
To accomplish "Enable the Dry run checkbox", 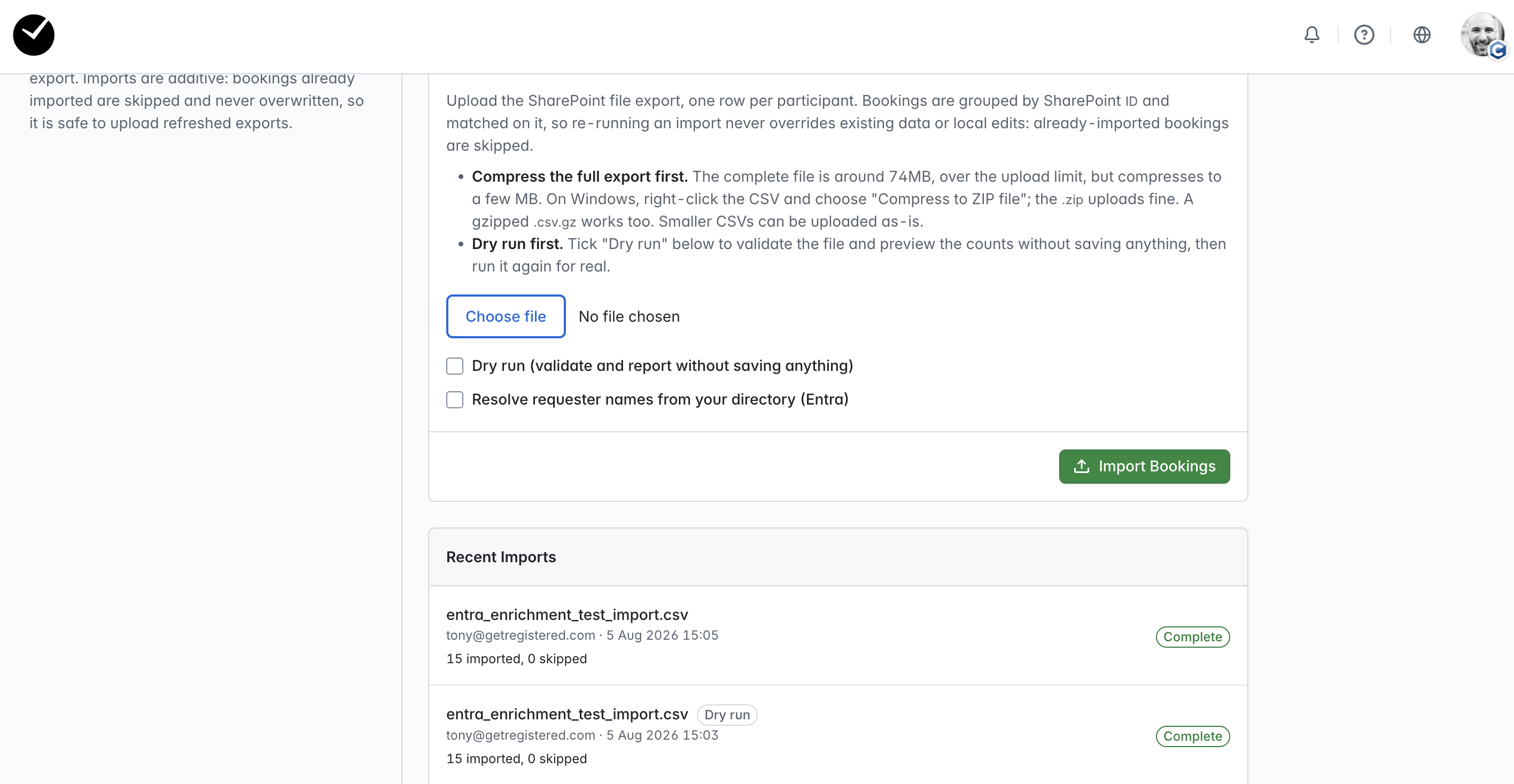I will 454,366.
